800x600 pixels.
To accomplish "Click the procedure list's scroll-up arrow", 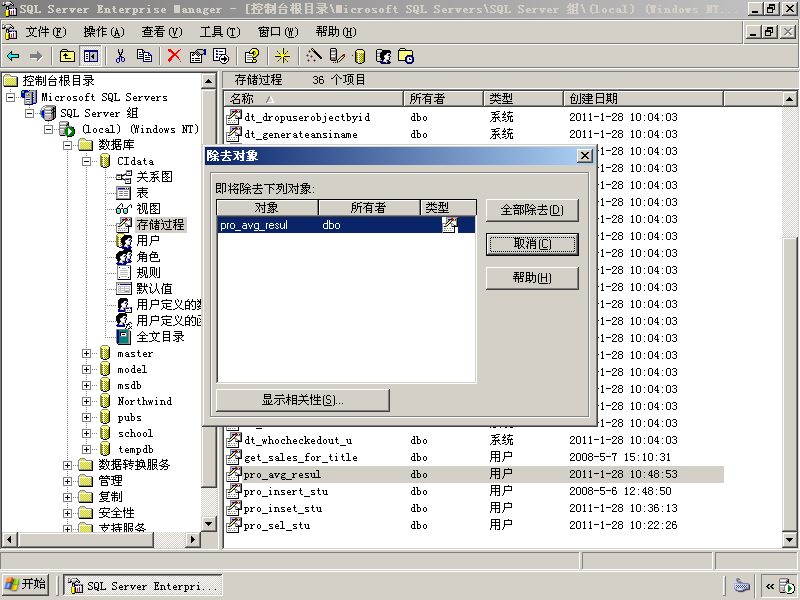I will (789, 99).
